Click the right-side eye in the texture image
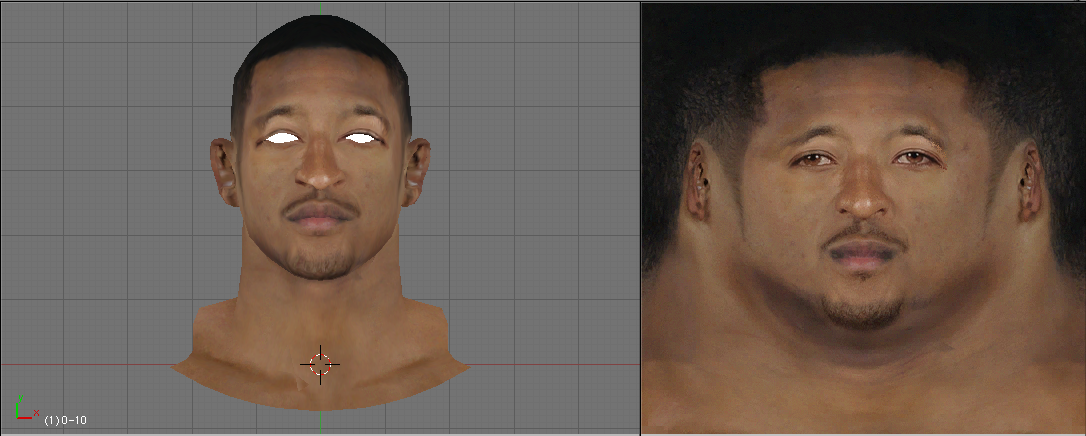This screenshot has height=436, width=1086. [914, 157]
